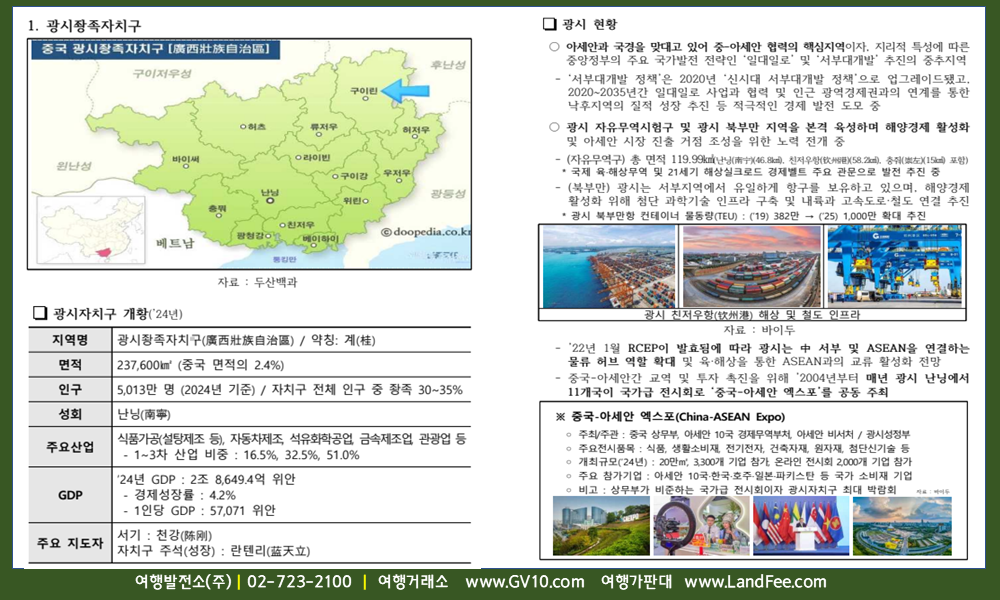Click the blue map title banner 중국 광시좡족자치구
The height and width of the screenshot is (600, 1000).
click(156, 49)
